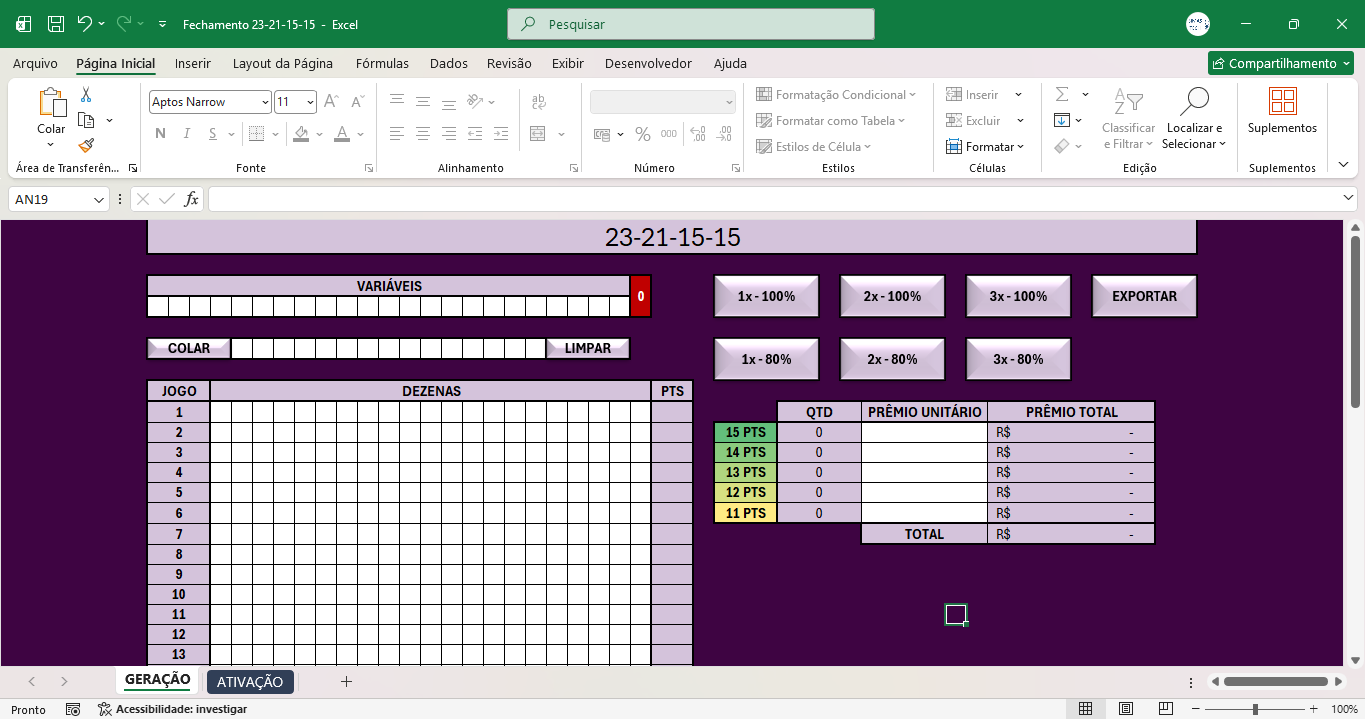
Task: Click the Pesquisar search box
Action: coord(691,24)
